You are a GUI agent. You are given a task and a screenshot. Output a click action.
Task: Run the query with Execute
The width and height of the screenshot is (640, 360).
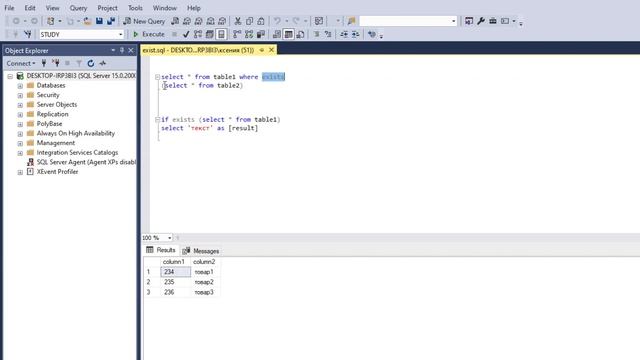149,34
